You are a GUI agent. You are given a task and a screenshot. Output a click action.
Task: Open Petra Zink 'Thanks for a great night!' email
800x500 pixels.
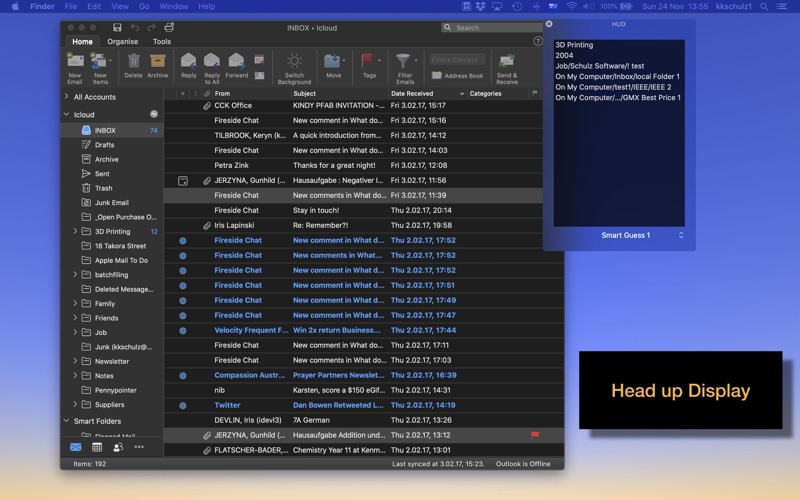click(x=353, y=165)
